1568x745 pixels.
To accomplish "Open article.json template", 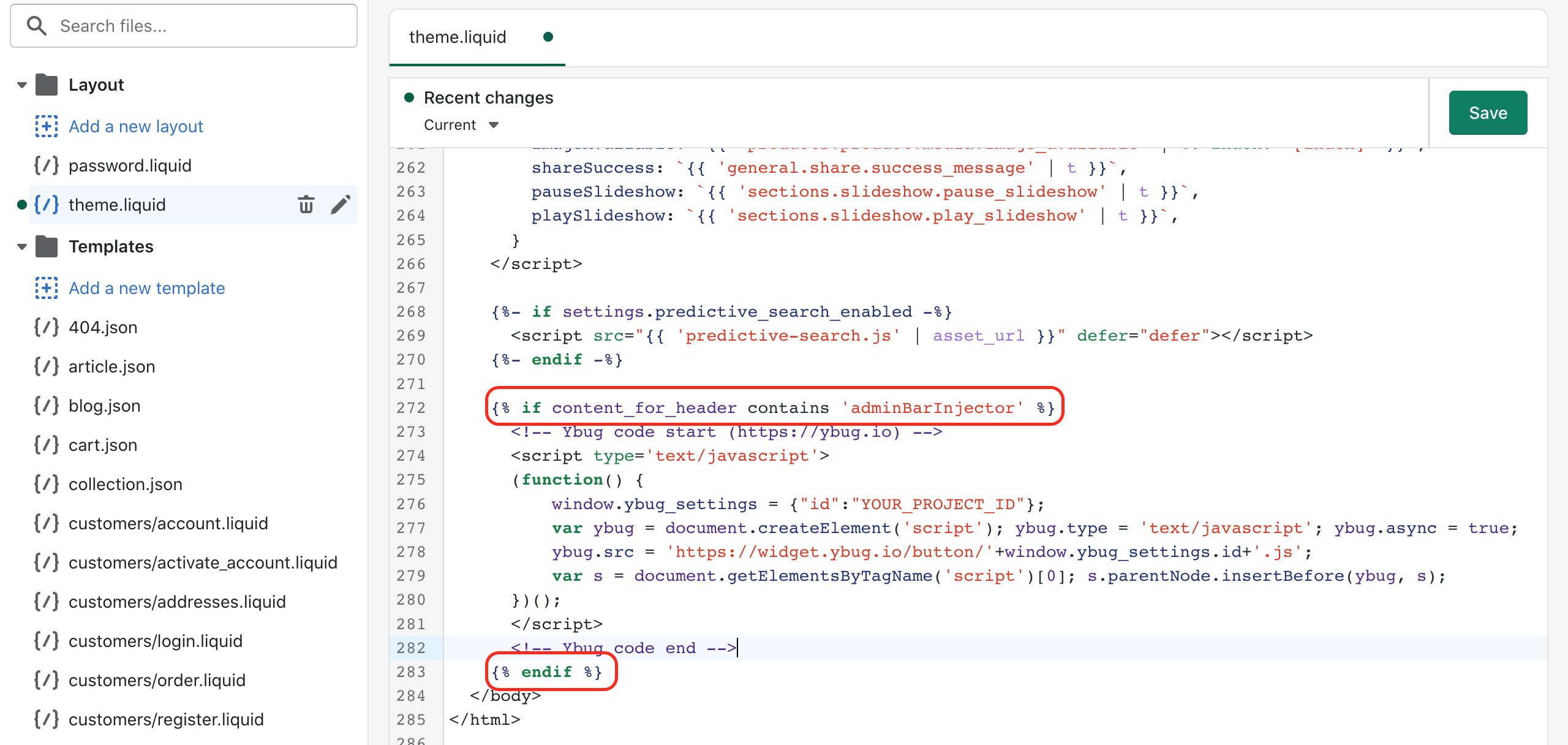I will point(112,366).
